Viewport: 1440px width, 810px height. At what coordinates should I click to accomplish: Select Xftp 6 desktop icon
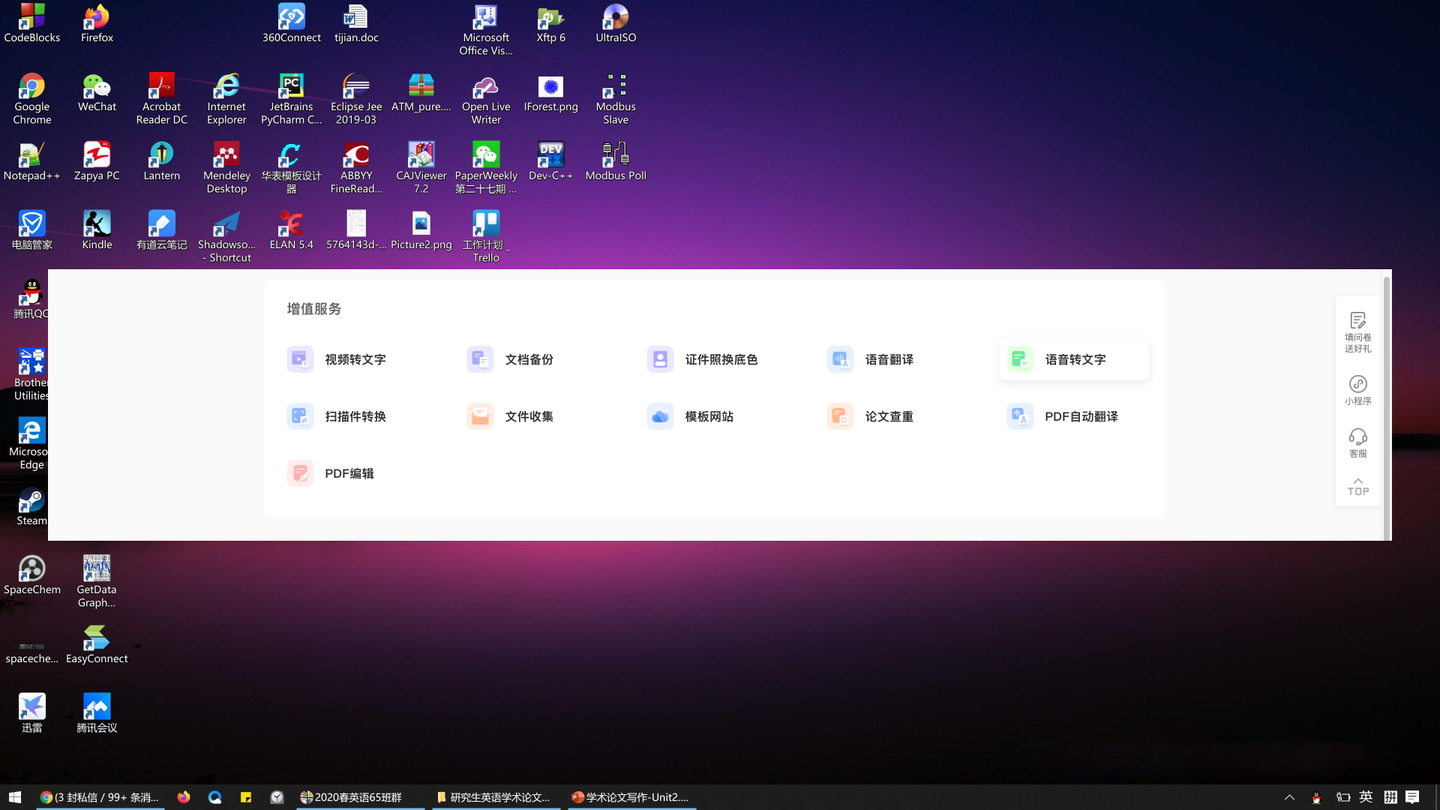point(551,24)
